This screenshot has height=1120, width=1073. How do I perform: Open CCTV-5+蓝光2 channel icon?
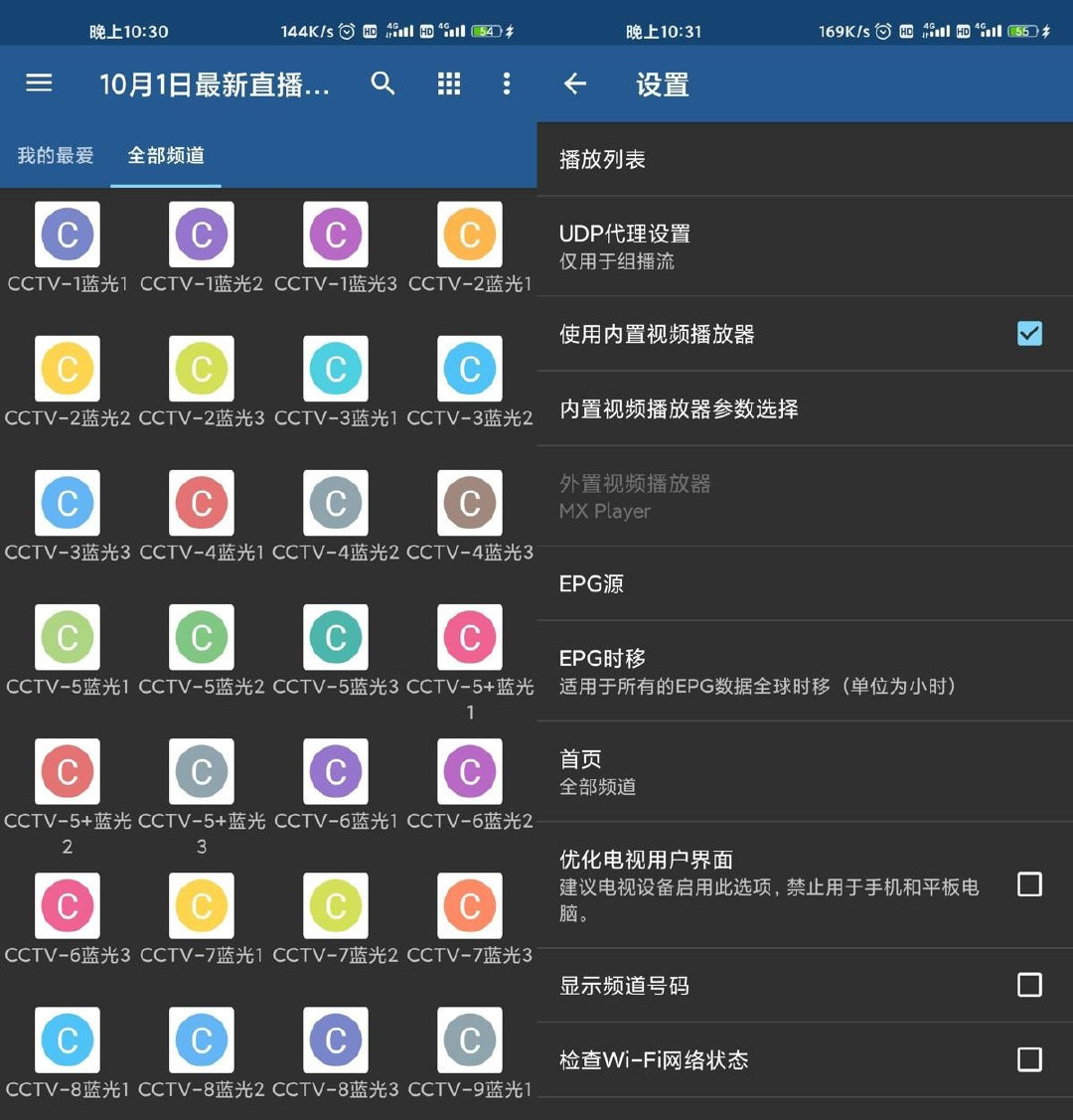point(68,771)
